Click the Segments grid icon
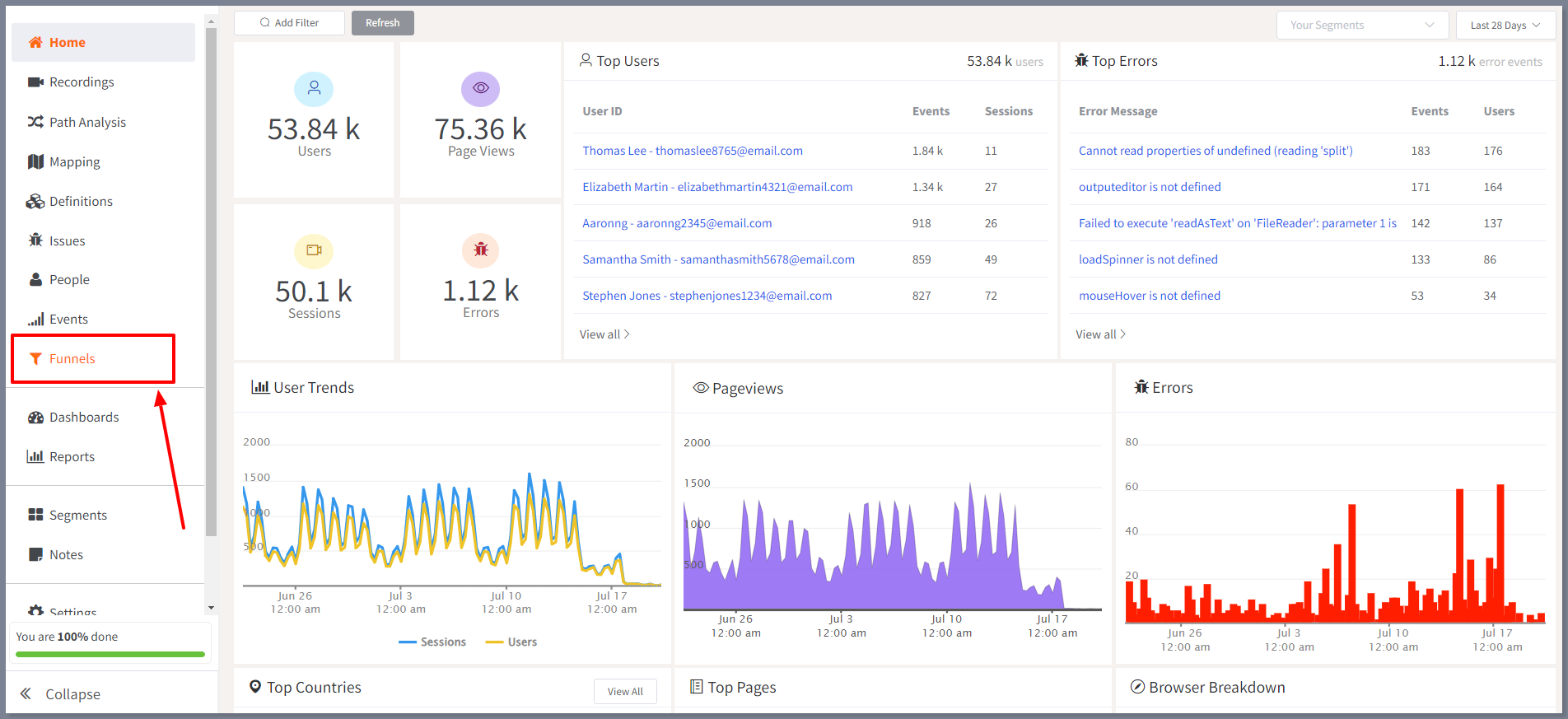Image resolution: width=1568 pixels, height=719 pixels. point(35,515)
